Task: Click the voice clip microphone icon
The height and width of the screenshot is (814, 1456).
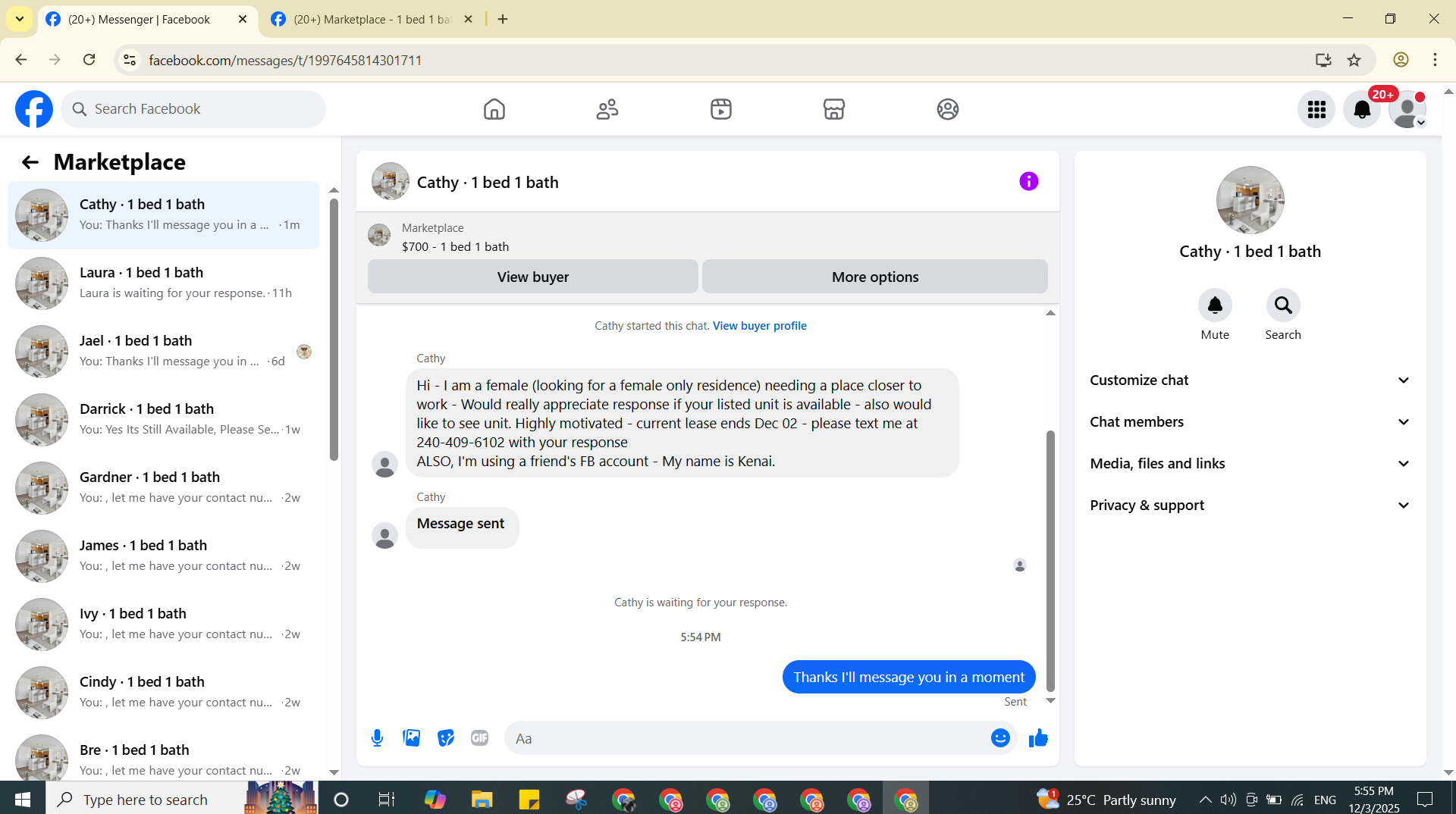Action: pos(377,738)
